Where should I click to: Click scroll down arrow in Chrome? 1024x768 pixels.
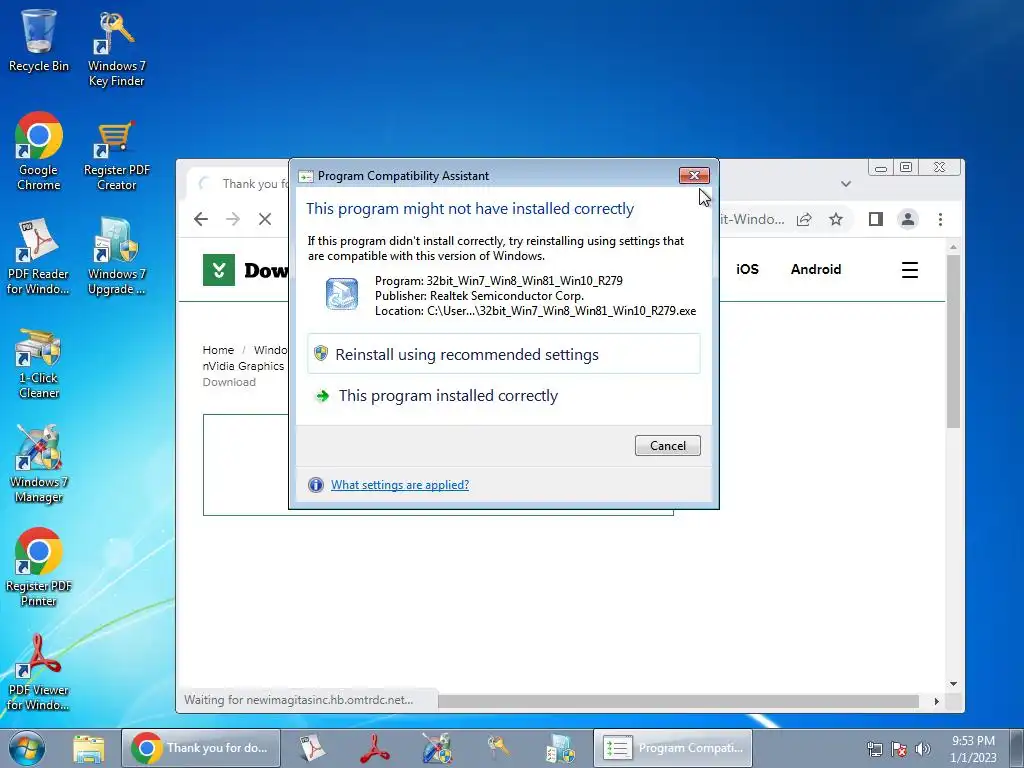click(953, 684)
